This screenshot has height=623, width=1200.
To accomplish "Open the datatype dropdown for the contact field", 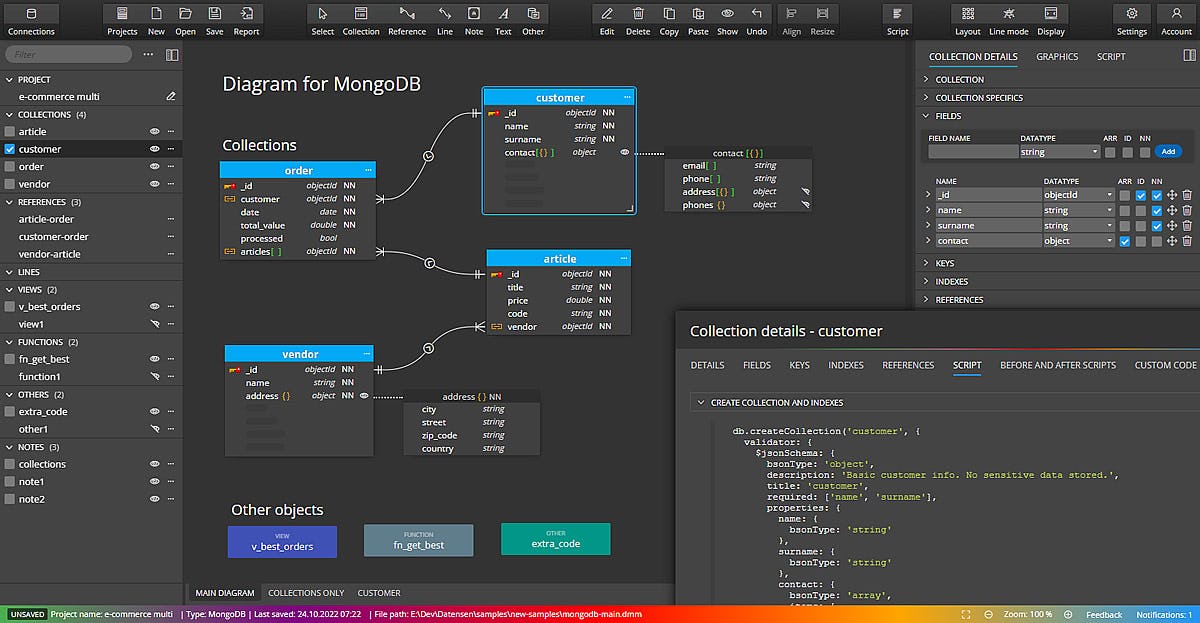I will (x=1110, y=240).
